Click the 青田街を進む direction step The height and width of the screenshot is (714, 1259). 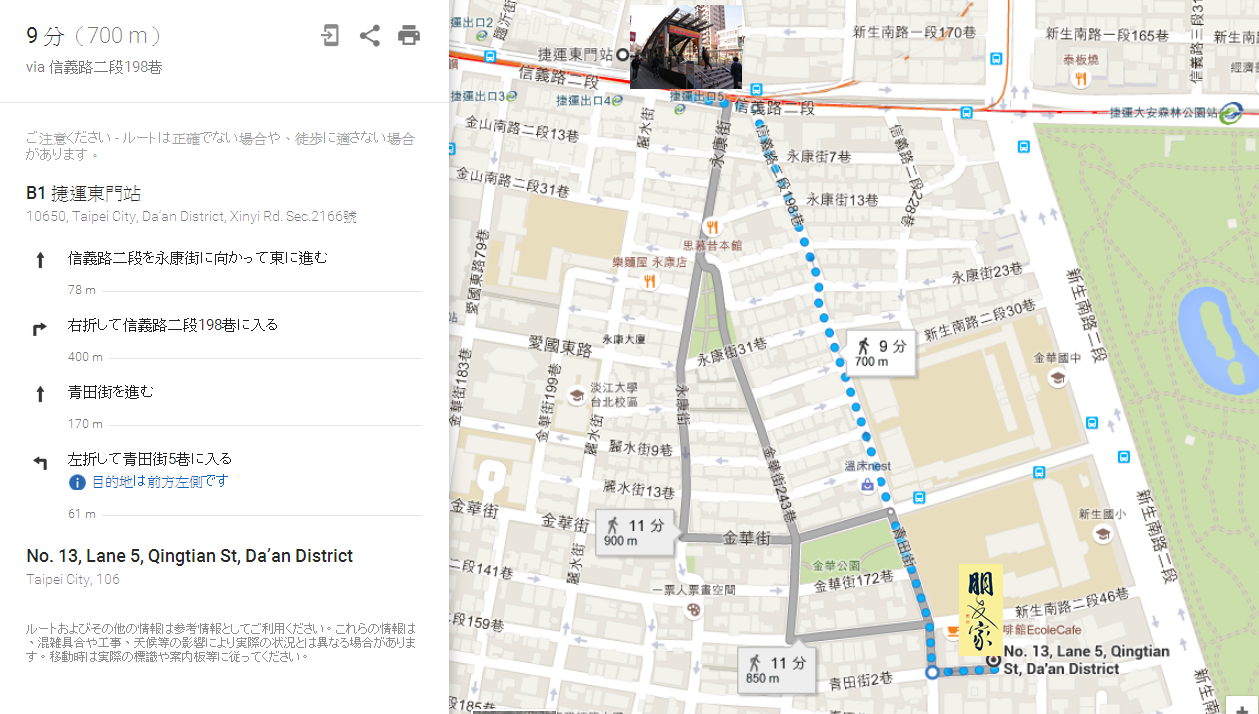(111, 392)
